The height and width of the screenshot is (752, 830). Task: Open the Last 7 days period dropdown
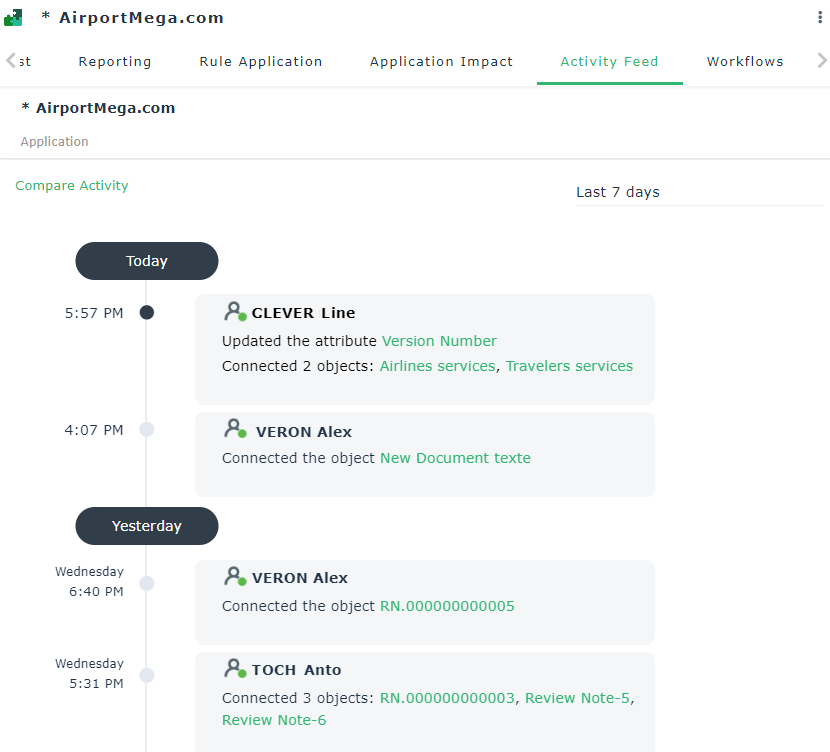click(698, 192)
